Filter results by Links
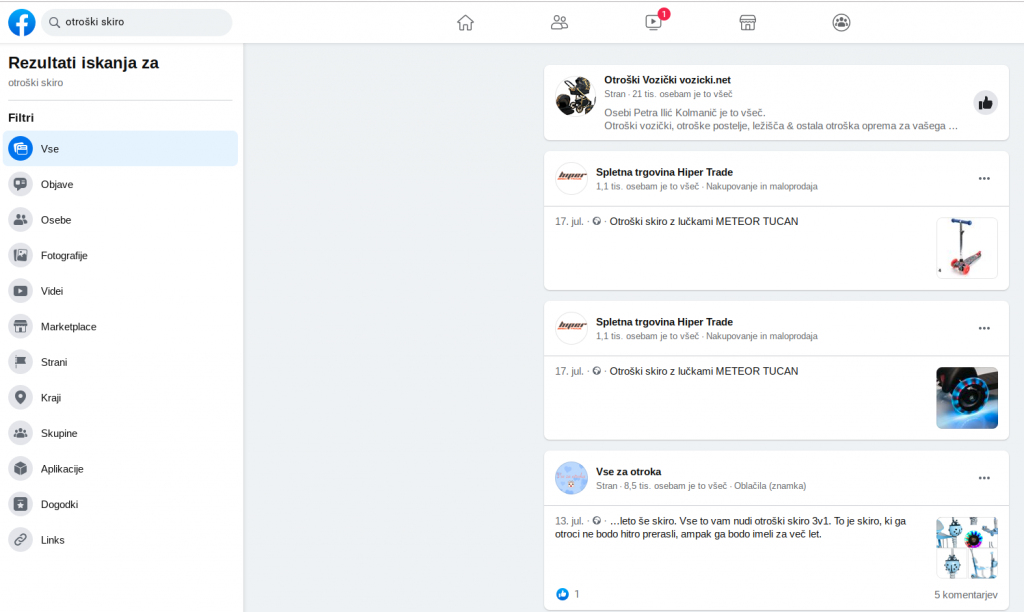This screenshot has width=1024, height=612. (x=120, y=540)
